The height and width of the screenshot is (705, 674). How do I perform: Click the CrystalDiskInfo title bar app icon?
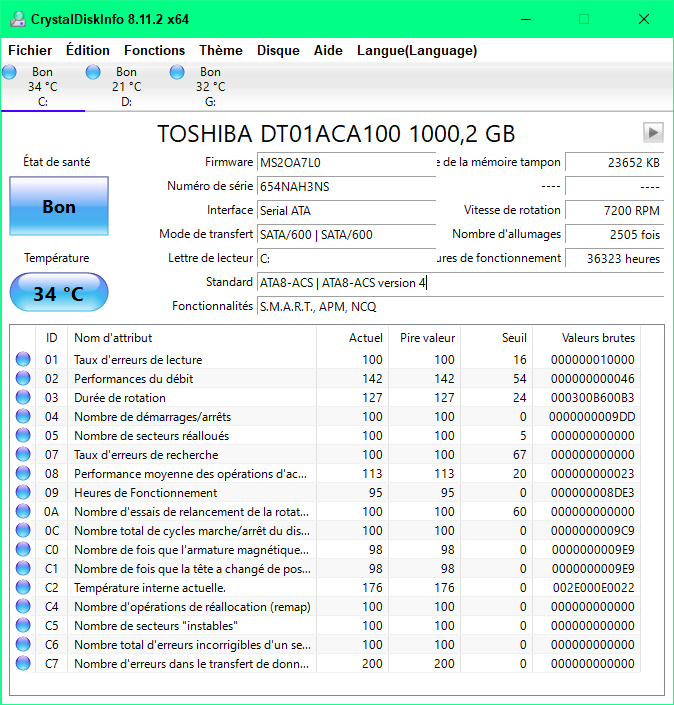pyautogui.click(x=18, y=19)
